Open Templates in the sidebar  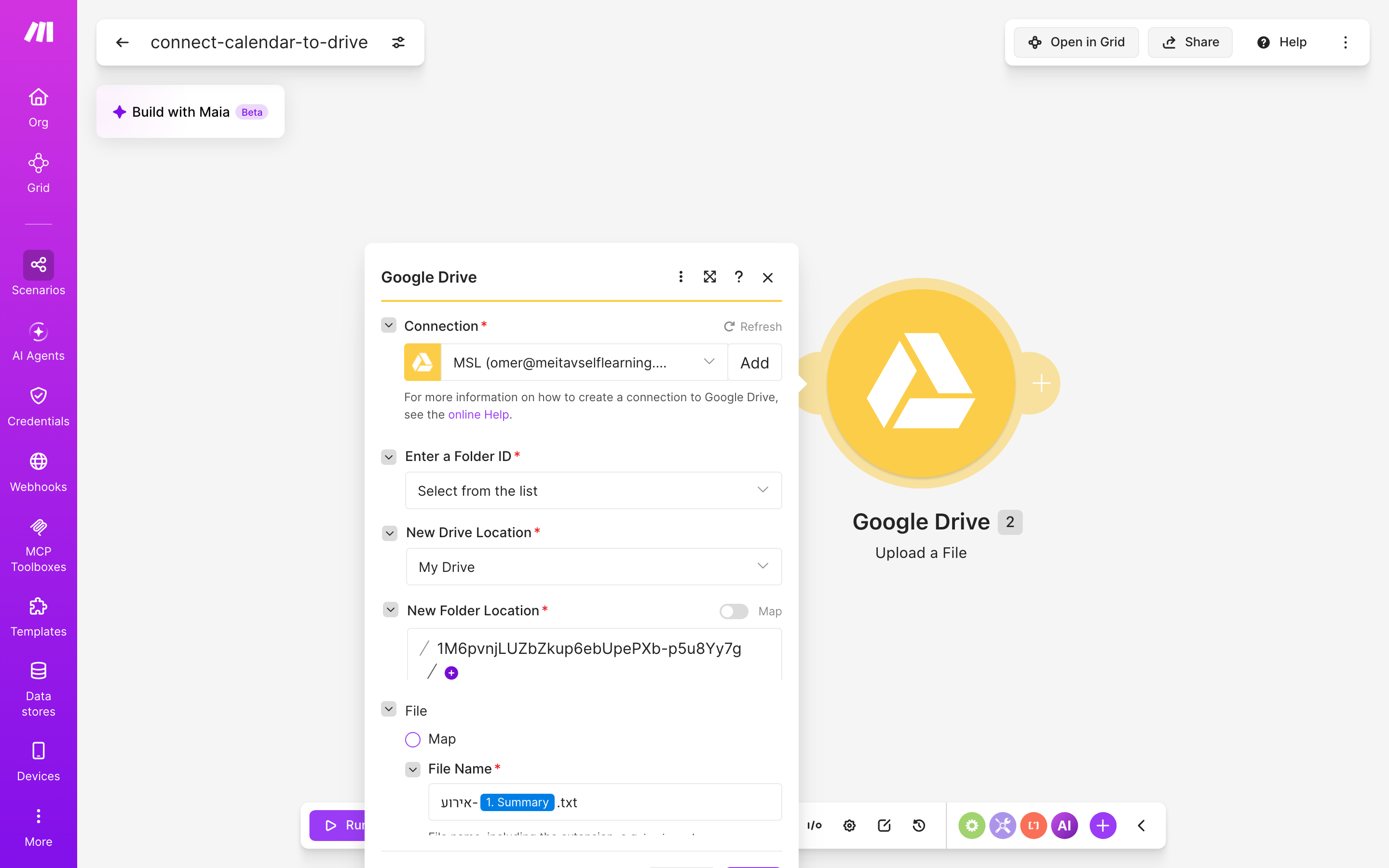pyautogui.click(x=39, y=617)
